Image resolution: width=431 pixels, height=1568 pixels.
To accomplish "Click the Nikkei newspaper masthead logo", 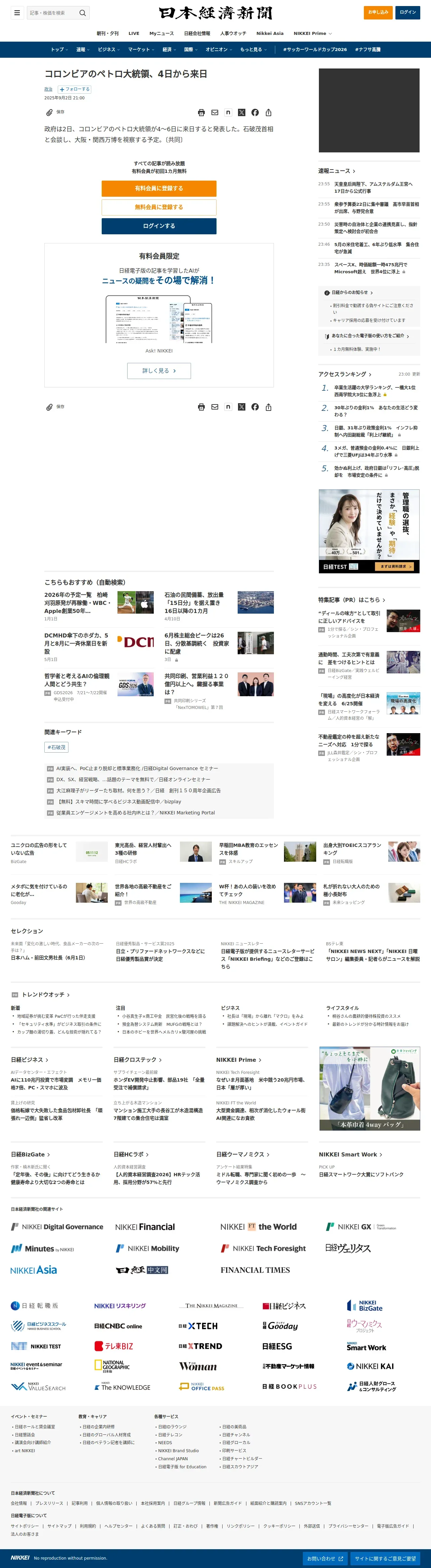I will coord(215,13).
